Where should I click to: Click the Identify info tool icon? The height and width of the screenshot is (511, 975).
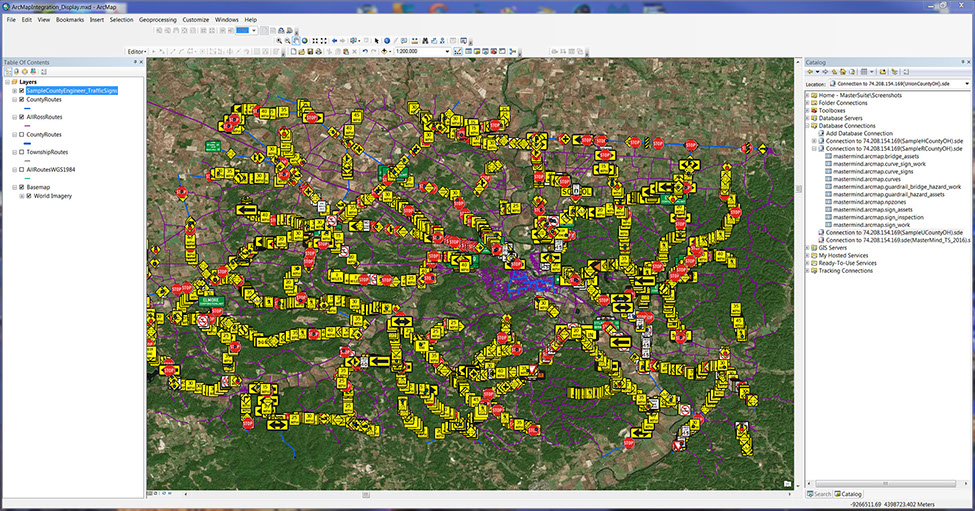click(x=387, y=41)
